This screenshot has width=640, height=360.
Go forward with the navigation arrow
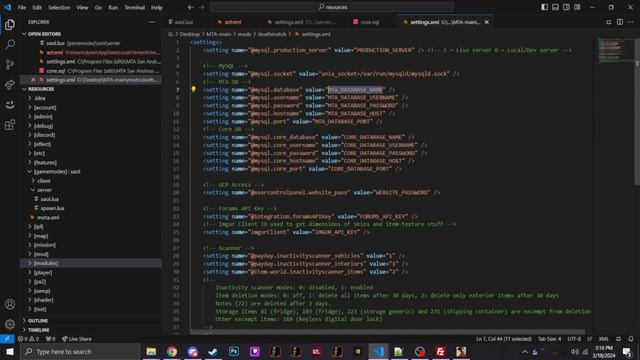click(202, 7)
